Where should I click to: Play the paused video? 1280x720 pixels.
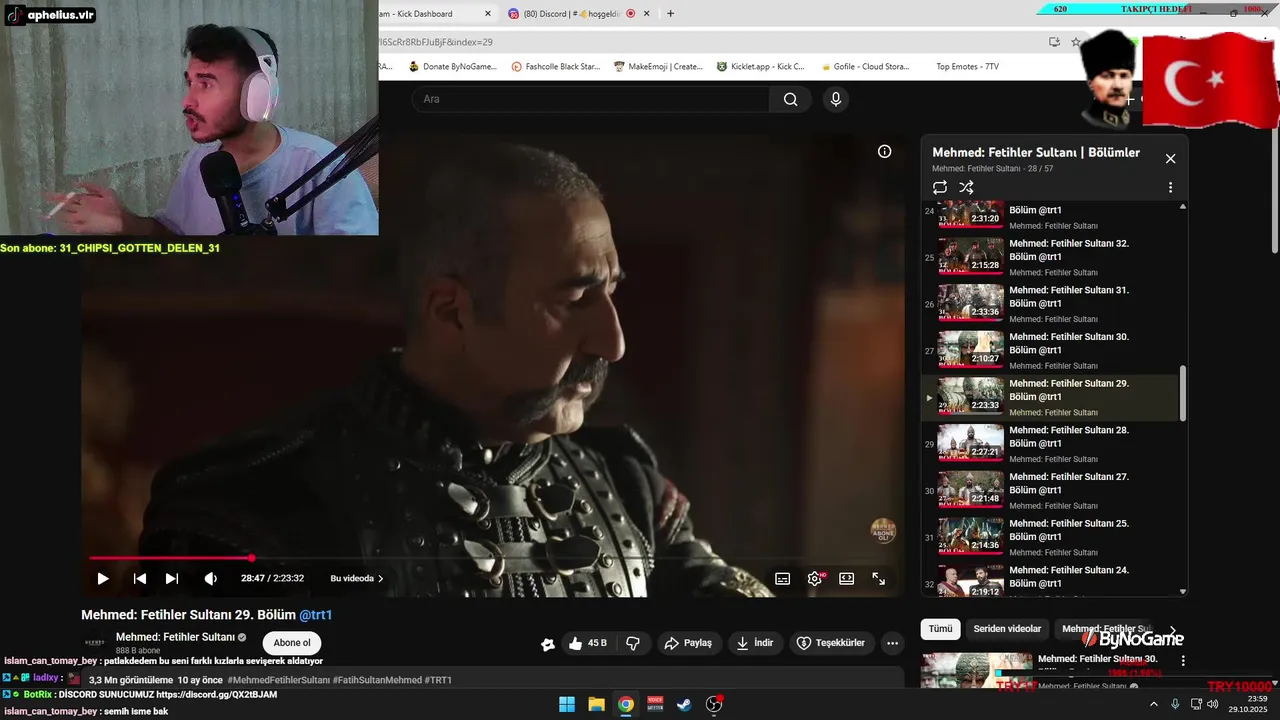tap(102, 578)
